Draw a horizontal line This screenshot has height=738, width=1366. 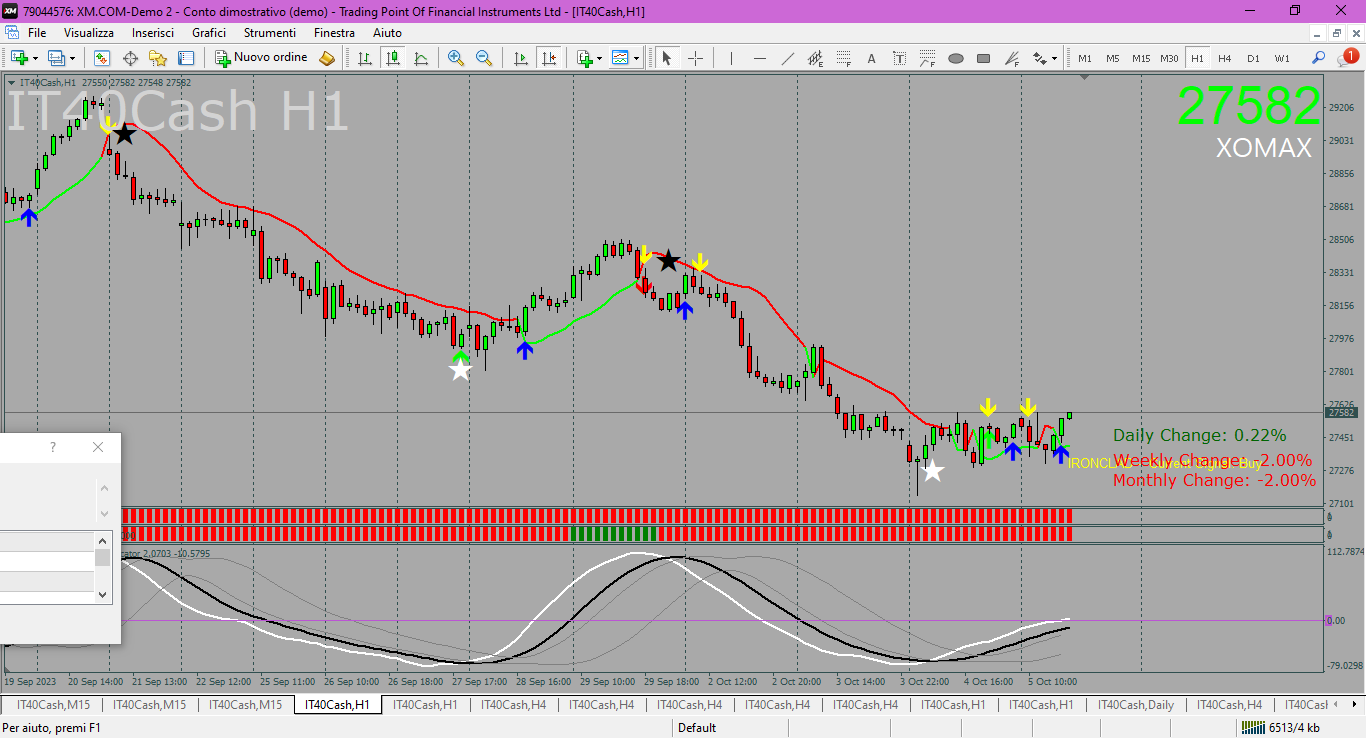(x=759, y=58)
